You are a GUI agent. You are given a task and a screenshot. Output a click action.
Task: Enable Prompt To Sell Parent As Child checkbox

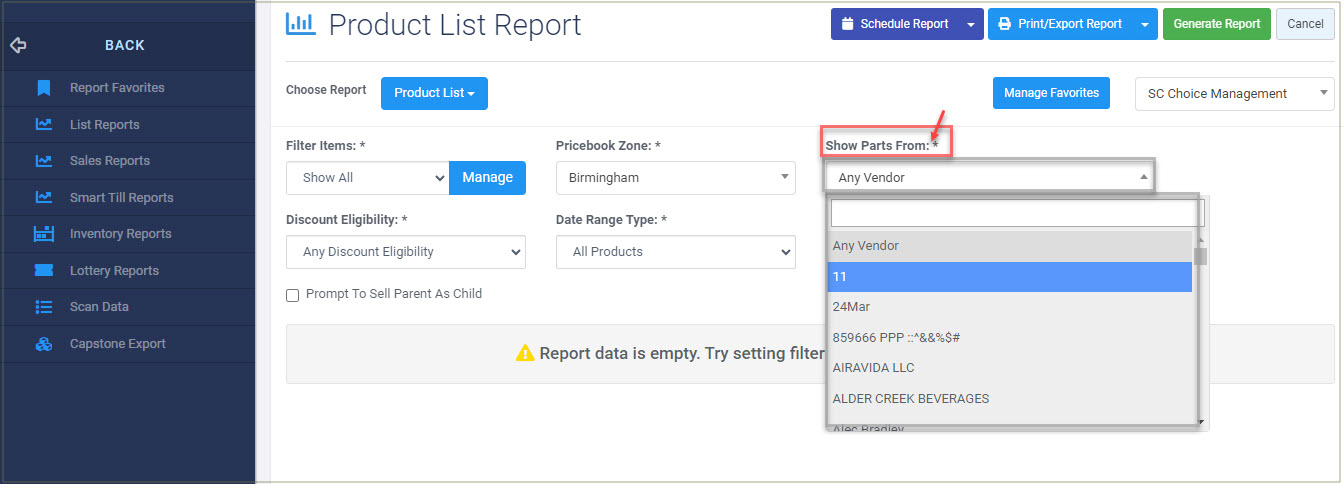pyautogui.click(x=293, y=295)
